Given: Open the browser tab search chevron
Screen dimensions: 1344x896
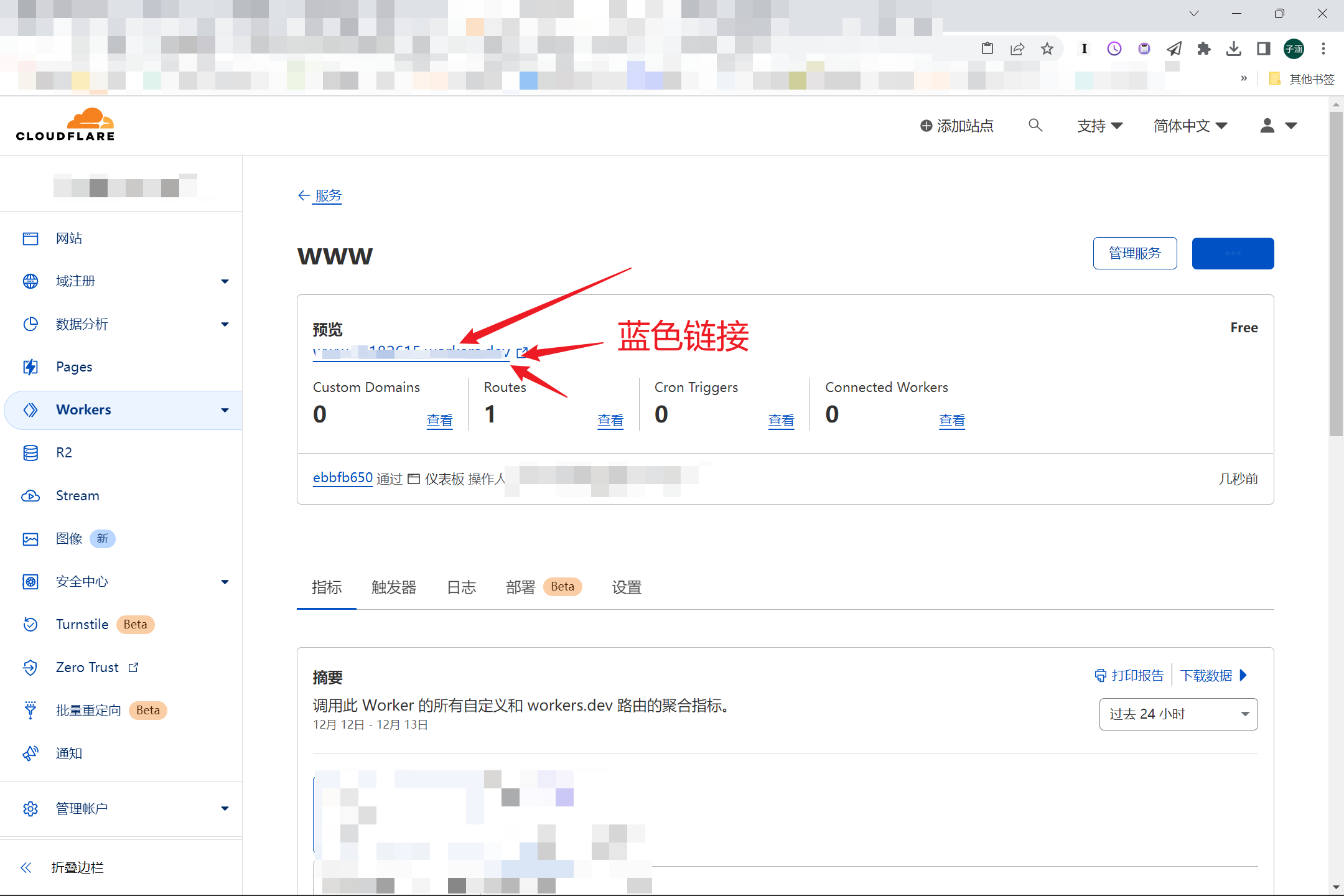Looking at the screenshot, I should tap(1194, 14).
